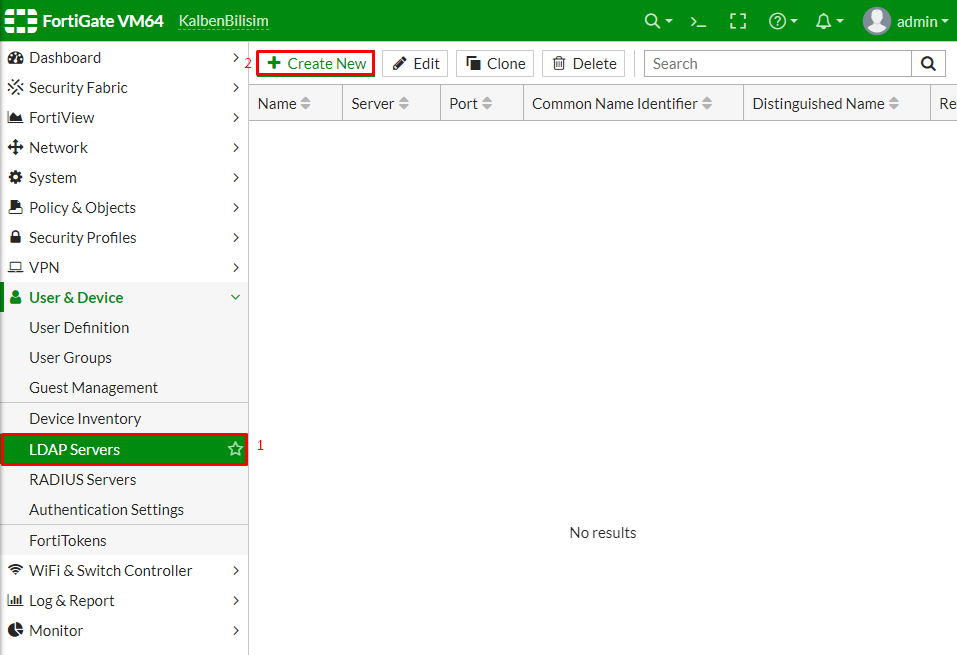Select the LDAP Servers menu item

125,449
